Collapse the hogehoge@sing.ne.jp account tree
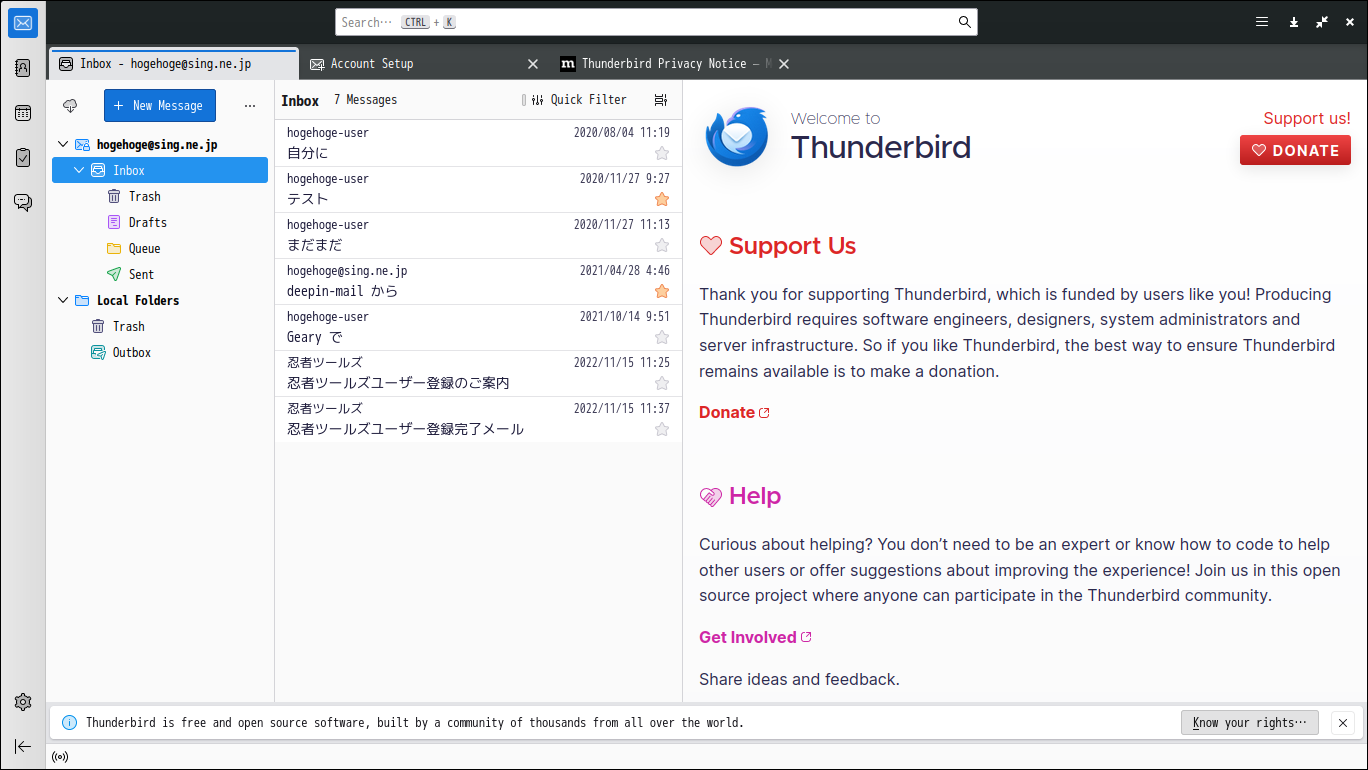 [x=64, y=145]
